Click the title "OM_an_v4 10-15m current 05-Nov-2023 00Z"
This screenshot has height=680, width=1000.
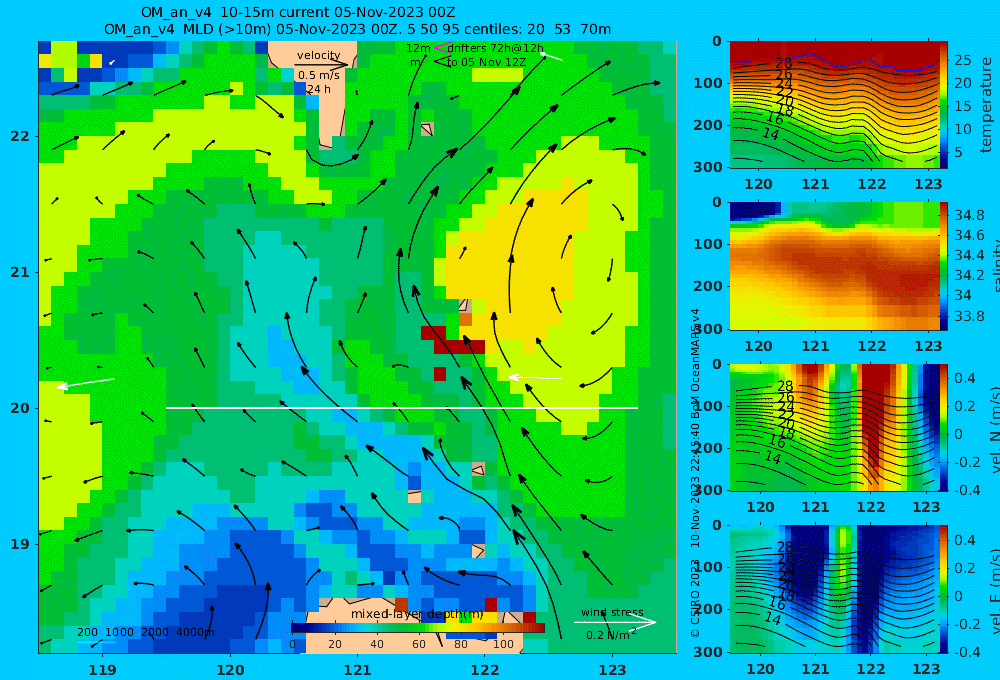[x=298, y=12]
